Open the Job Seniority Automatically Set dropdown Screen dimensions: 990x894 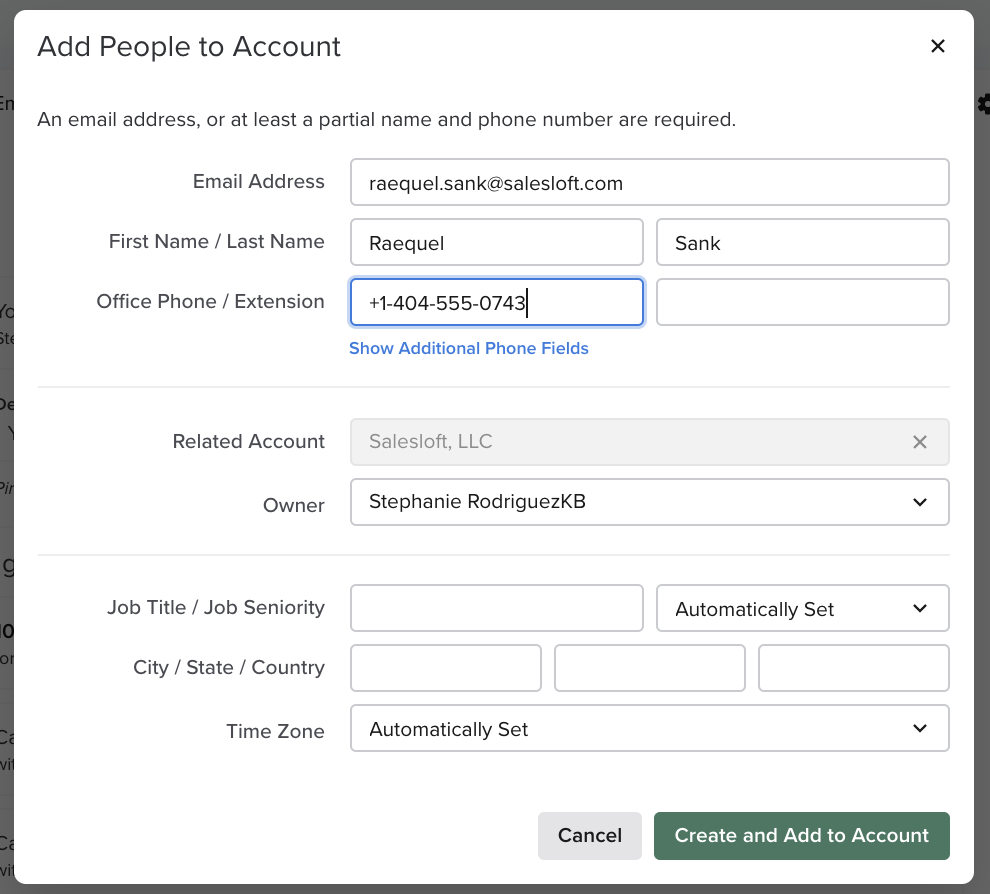(x=800, y=608)
